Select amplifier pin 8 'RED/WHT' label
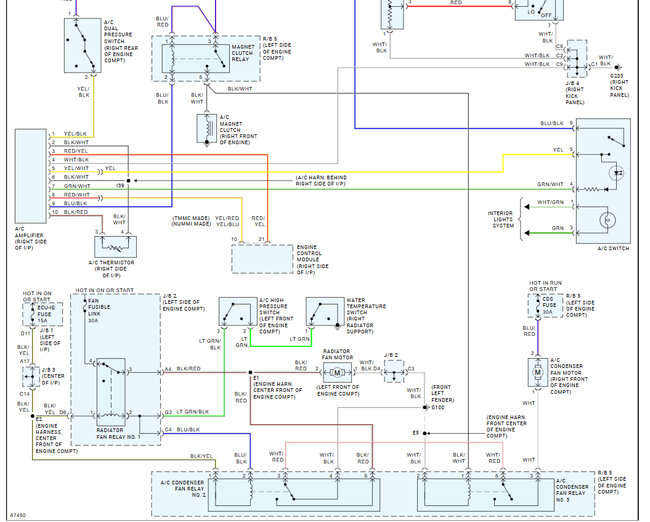This screenshot has height=522, width=650. click(x=77, y=194)
